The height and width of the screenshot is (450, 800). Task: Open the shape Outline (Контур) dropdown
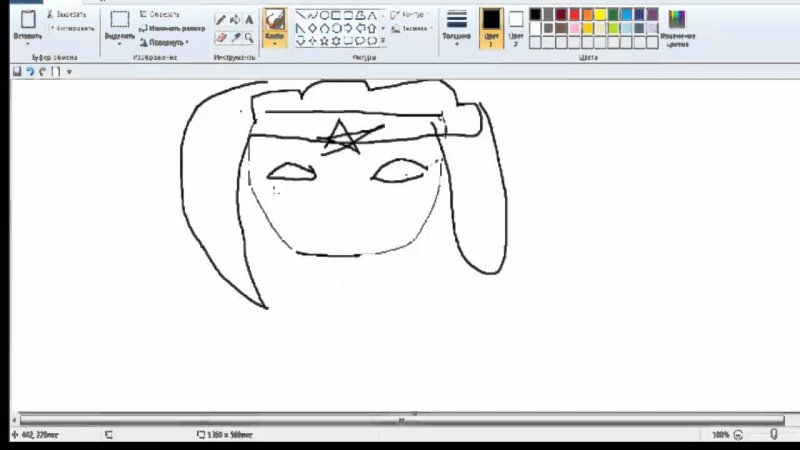410,15
